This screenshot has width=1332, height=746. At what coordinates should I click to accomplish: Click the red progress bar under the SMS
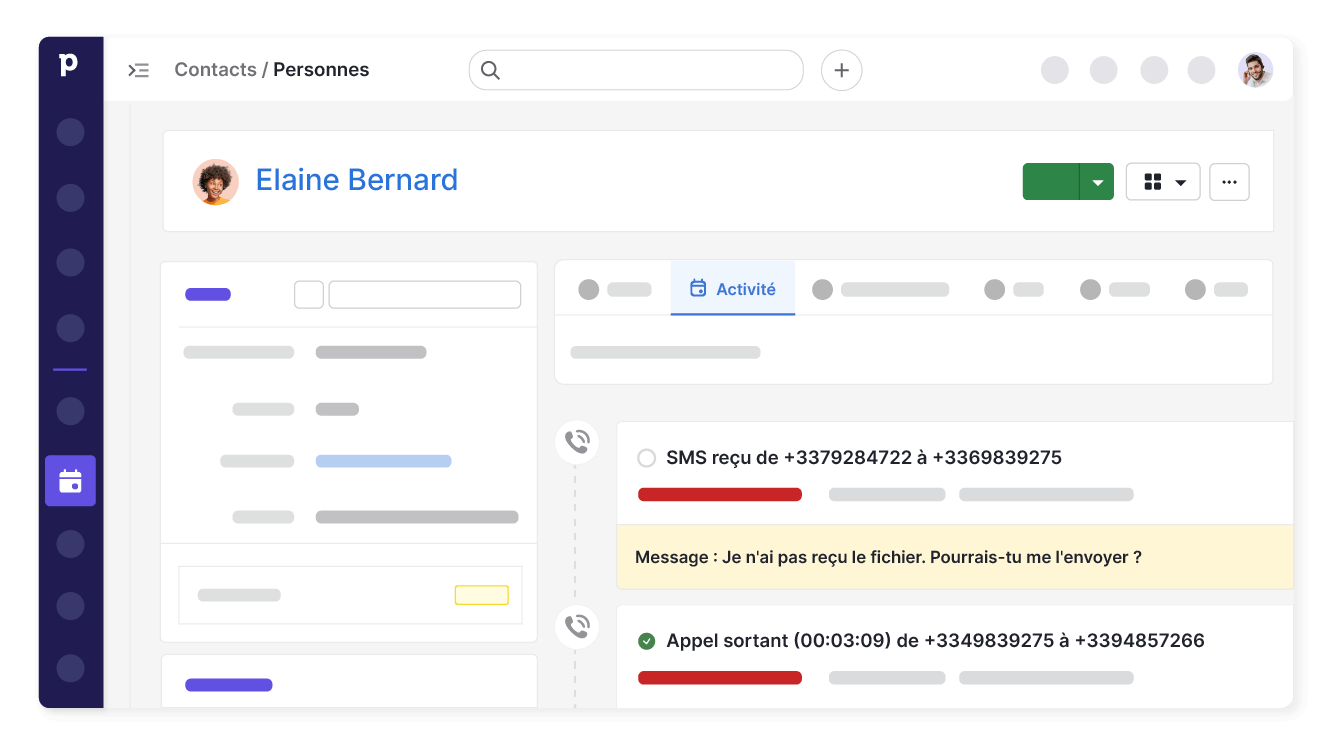coord(719,494)
